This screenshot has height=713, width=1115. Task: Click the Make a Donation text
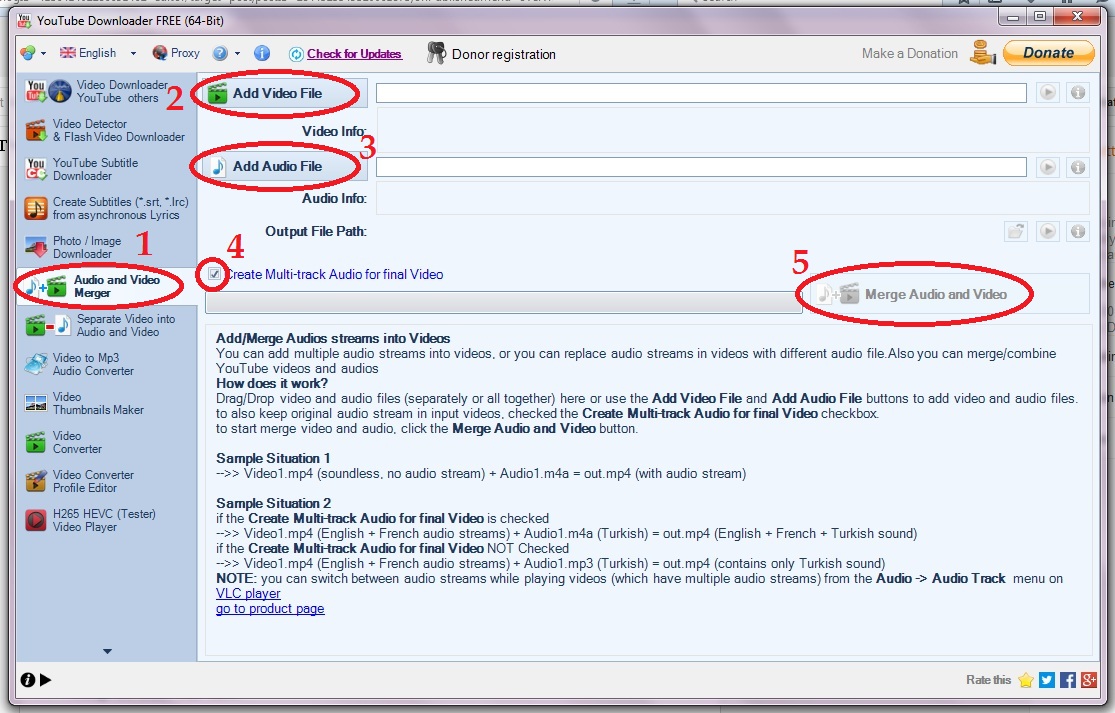point(909,53)
